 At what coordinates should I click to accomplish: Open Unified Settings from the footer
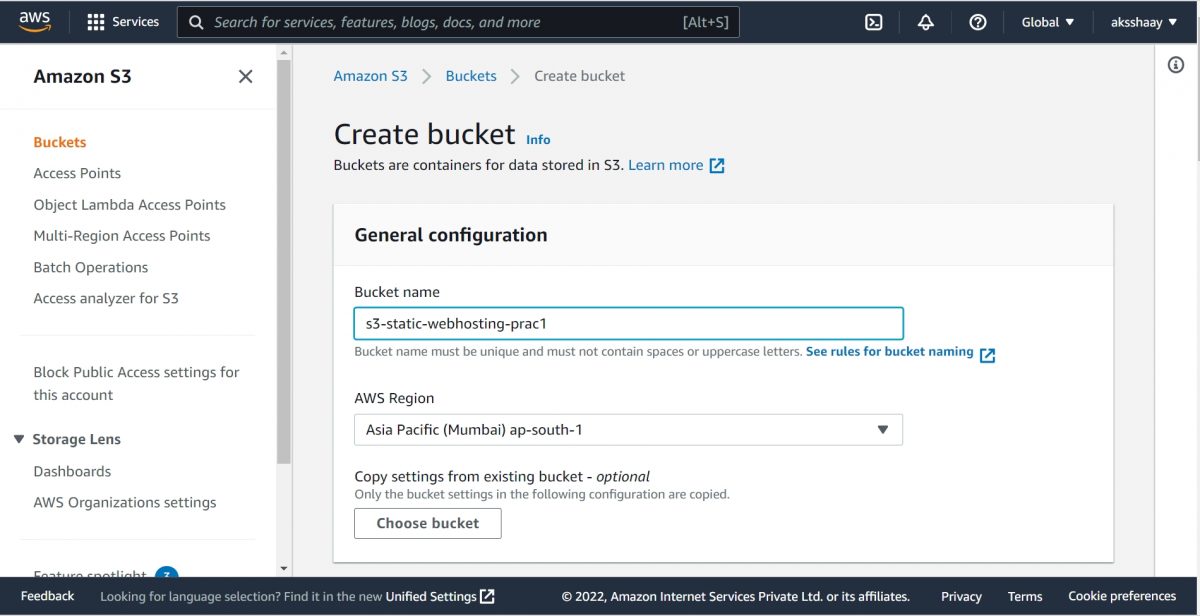(432, 596)
